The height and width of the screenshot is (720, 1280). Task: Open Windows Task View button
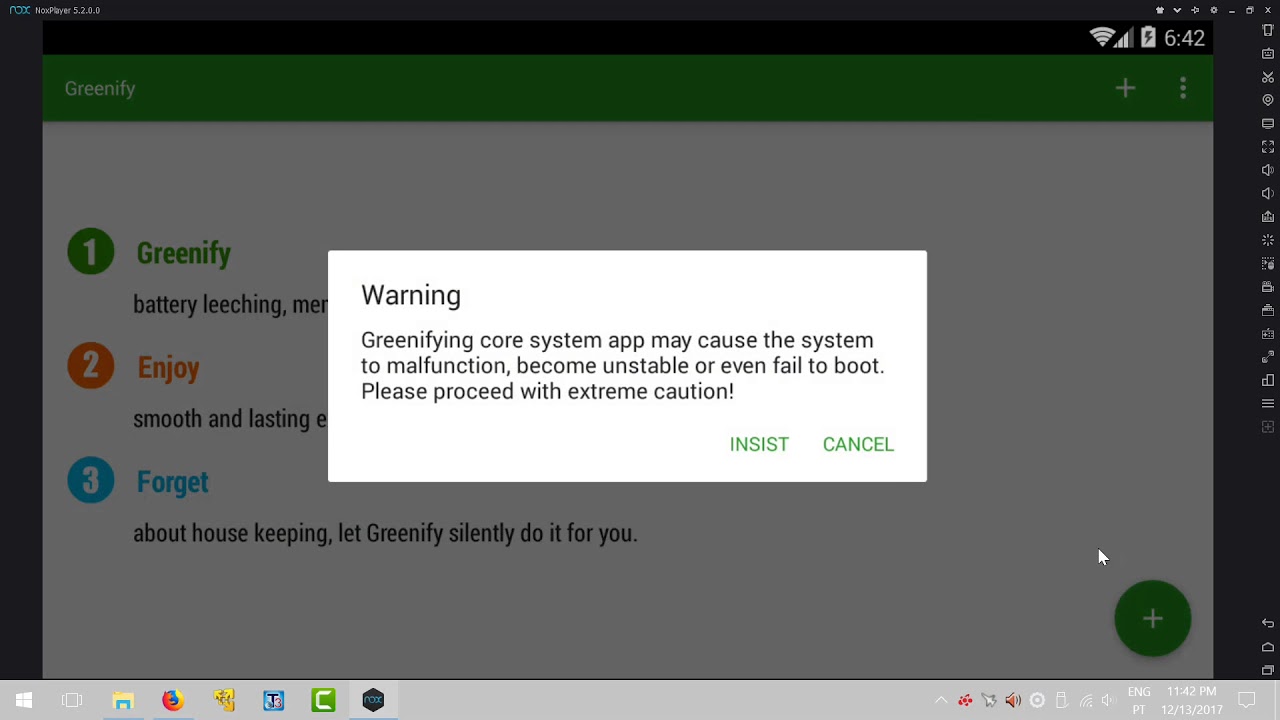pos(72,701)
